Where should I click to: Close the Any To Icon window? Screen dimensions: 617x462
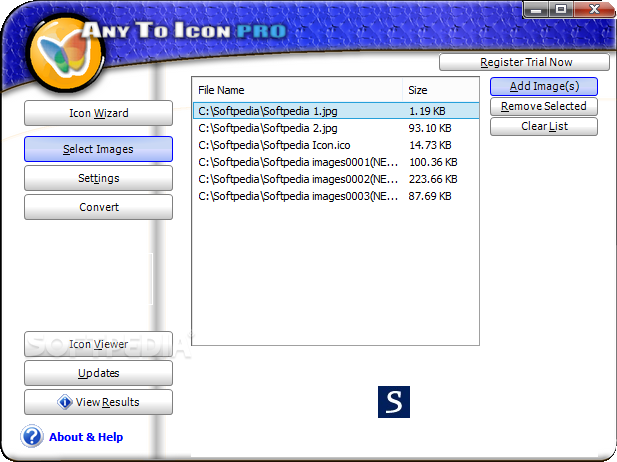point(594,9)
